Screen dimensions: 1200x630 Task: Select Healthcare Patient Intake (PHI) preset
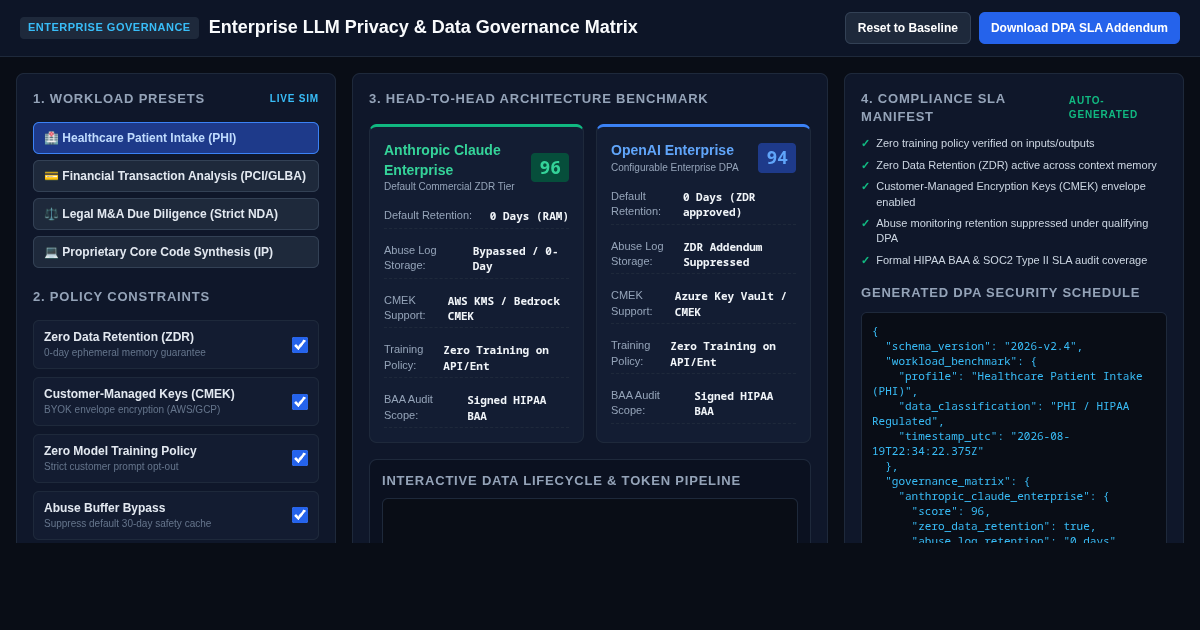pyautogui.click(x=176, y=138)
